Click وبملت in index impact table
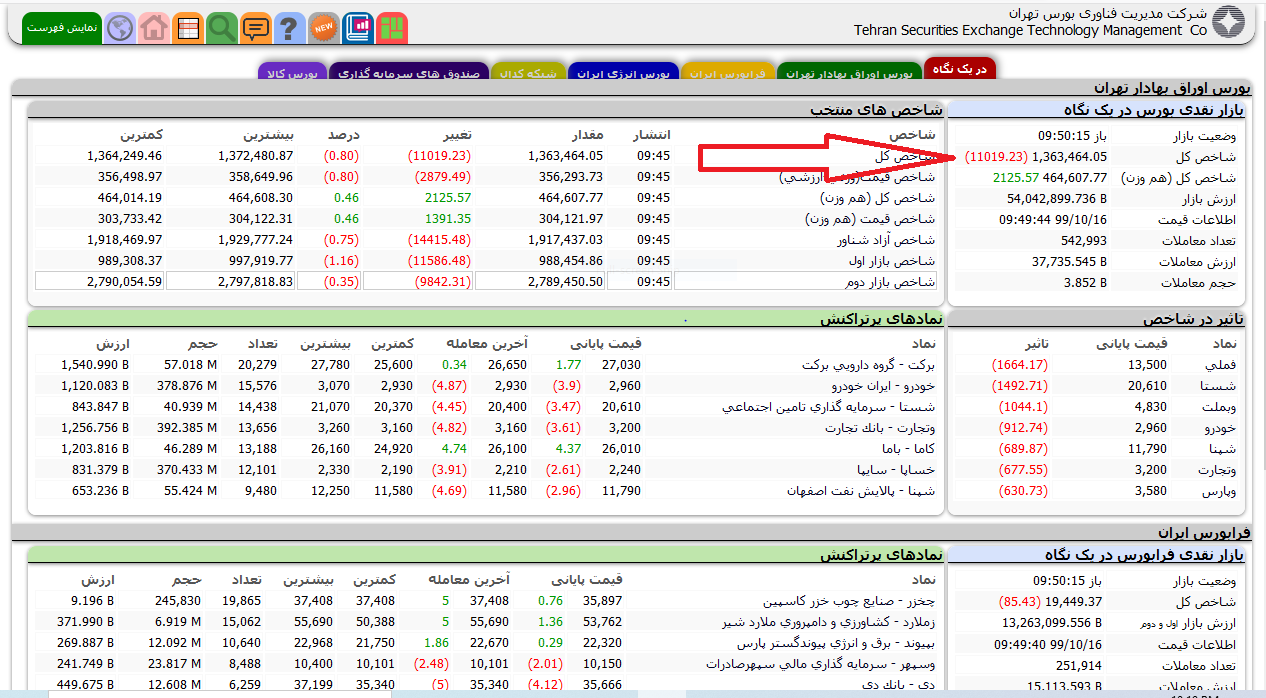The width and height of the screenshot is (1266, 698). (1218, 407)
